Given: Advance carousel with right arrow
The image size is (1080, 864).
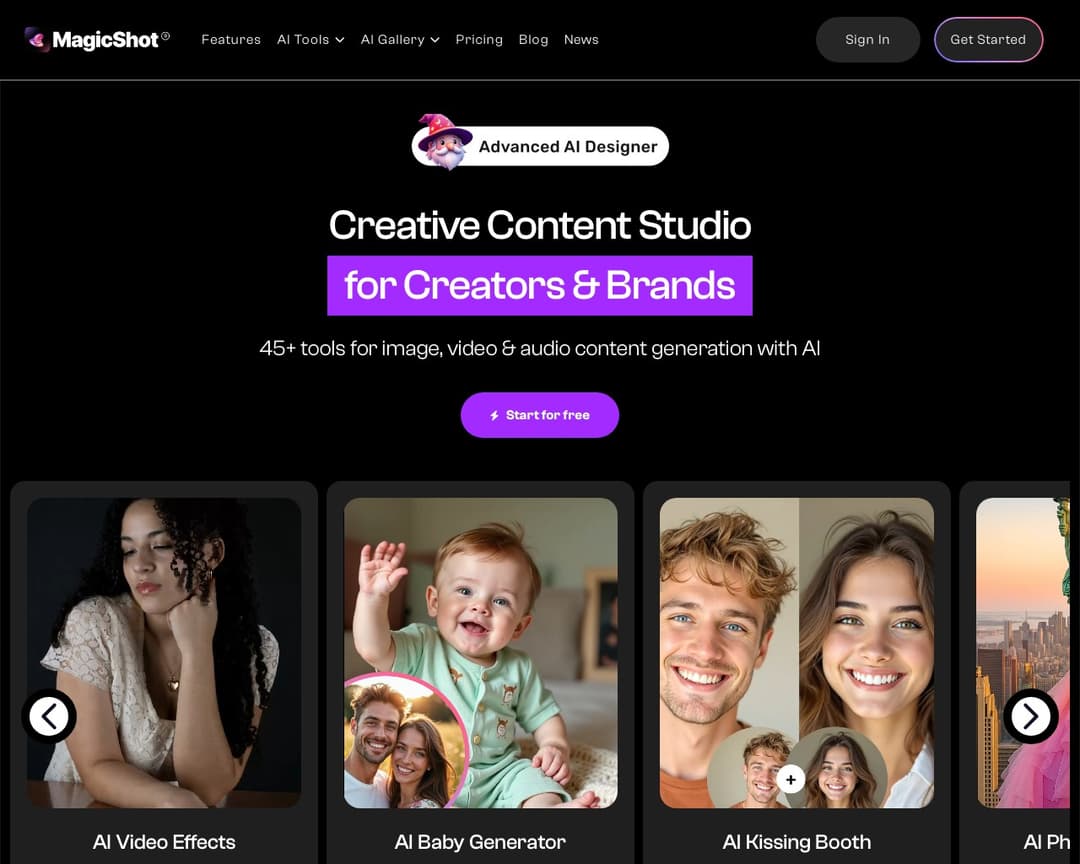Looking at the screenshot, I should [x=1030, y=717].
